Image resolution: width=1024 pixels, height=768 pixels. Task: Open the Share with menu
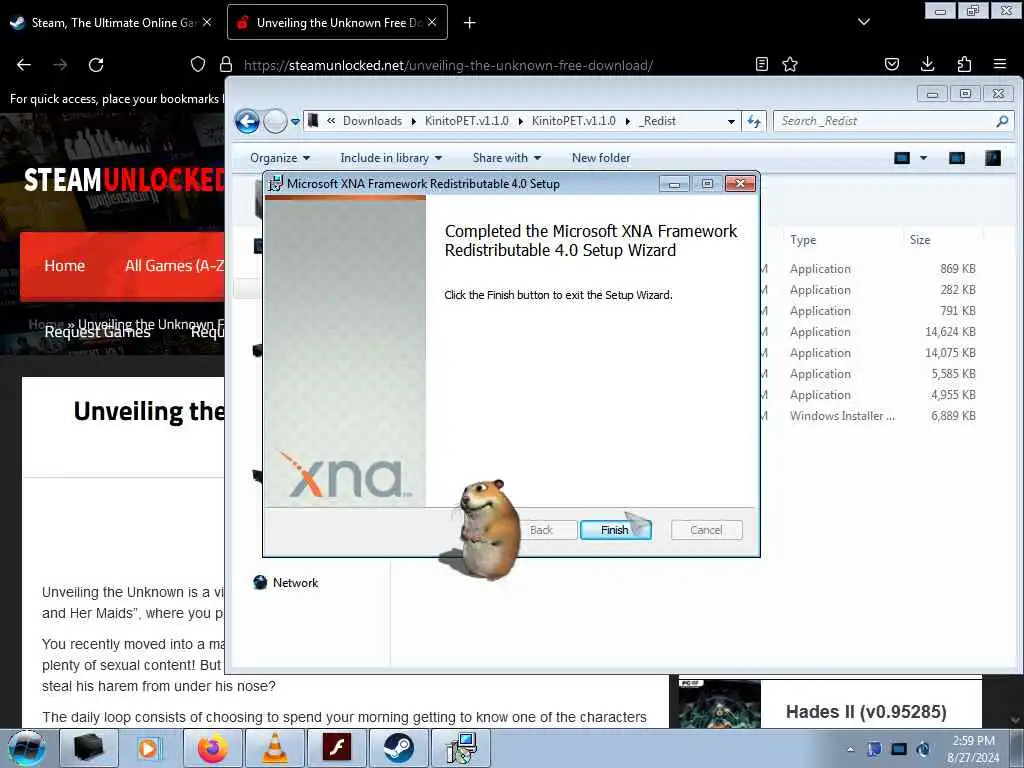(507, 158)
